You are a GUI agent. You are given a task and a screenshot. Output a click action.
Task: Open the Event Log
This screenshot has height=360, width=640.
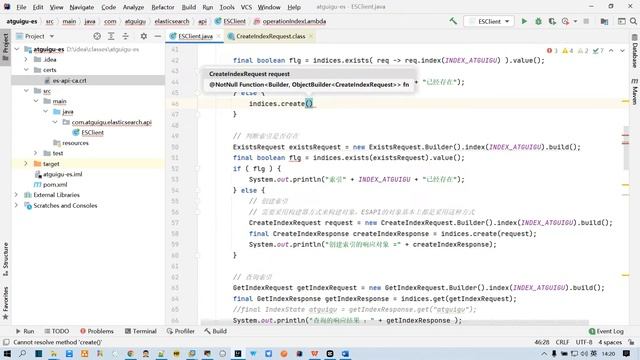tap(606, 331)
